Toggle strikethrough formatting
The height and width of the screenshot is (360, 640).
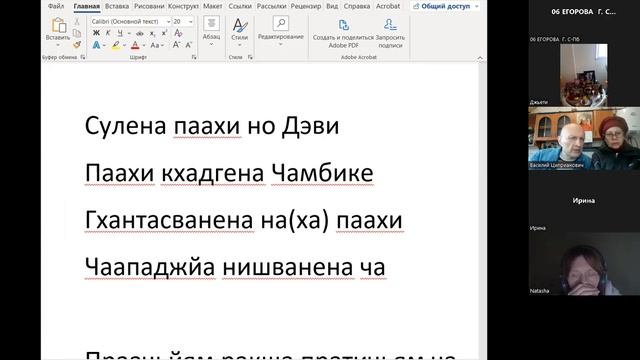140,33
